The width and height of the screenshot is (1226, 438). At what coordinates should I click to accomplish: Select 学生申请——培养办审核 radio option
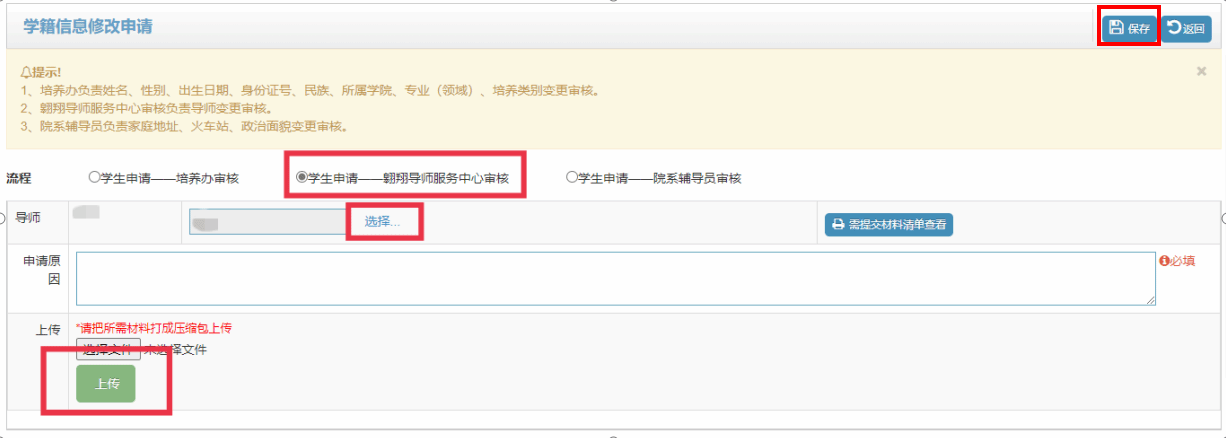point(94,177)
